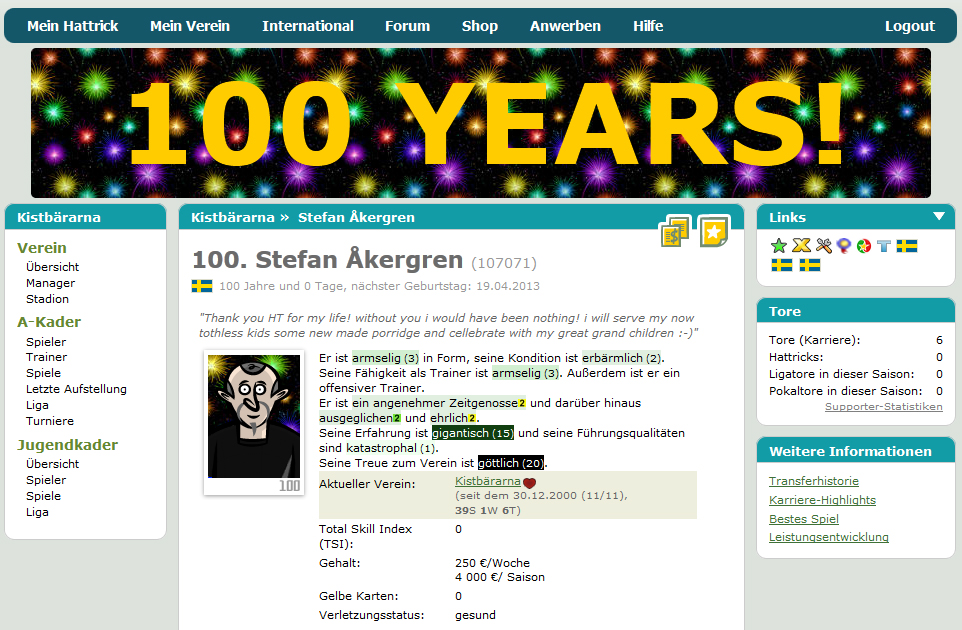Click the golden X icon in Links
Image resolution: width=962 pixels, height=630 pixels.
pos(801,246)
